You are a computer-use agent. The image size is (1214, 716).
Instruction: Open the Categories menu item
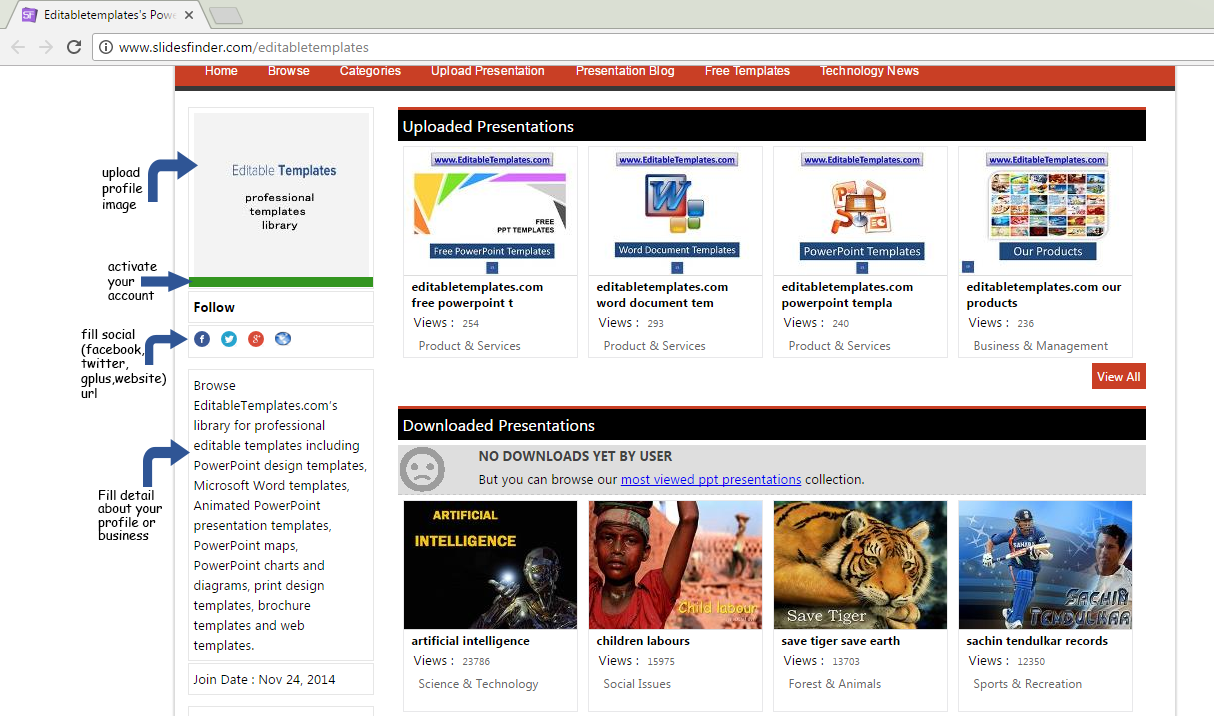(370, 71)
